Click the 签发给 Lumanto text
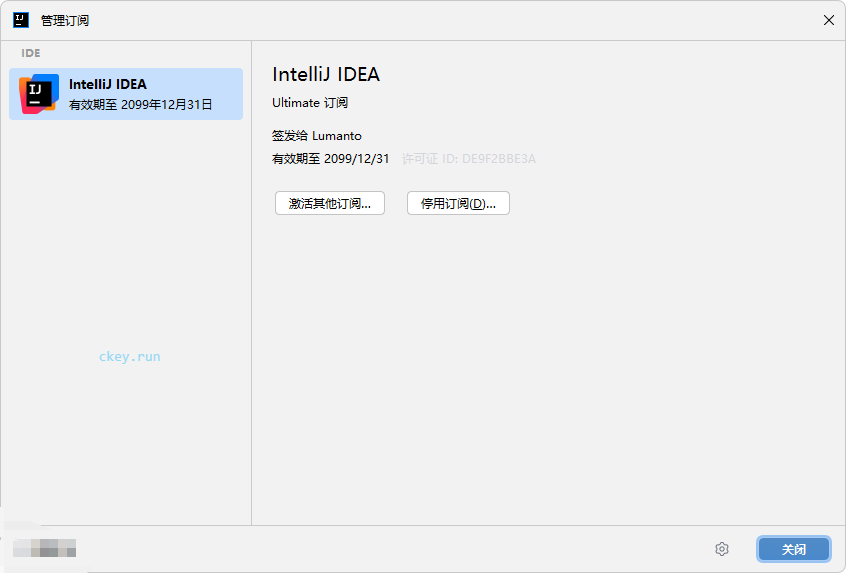 (317, 135)
